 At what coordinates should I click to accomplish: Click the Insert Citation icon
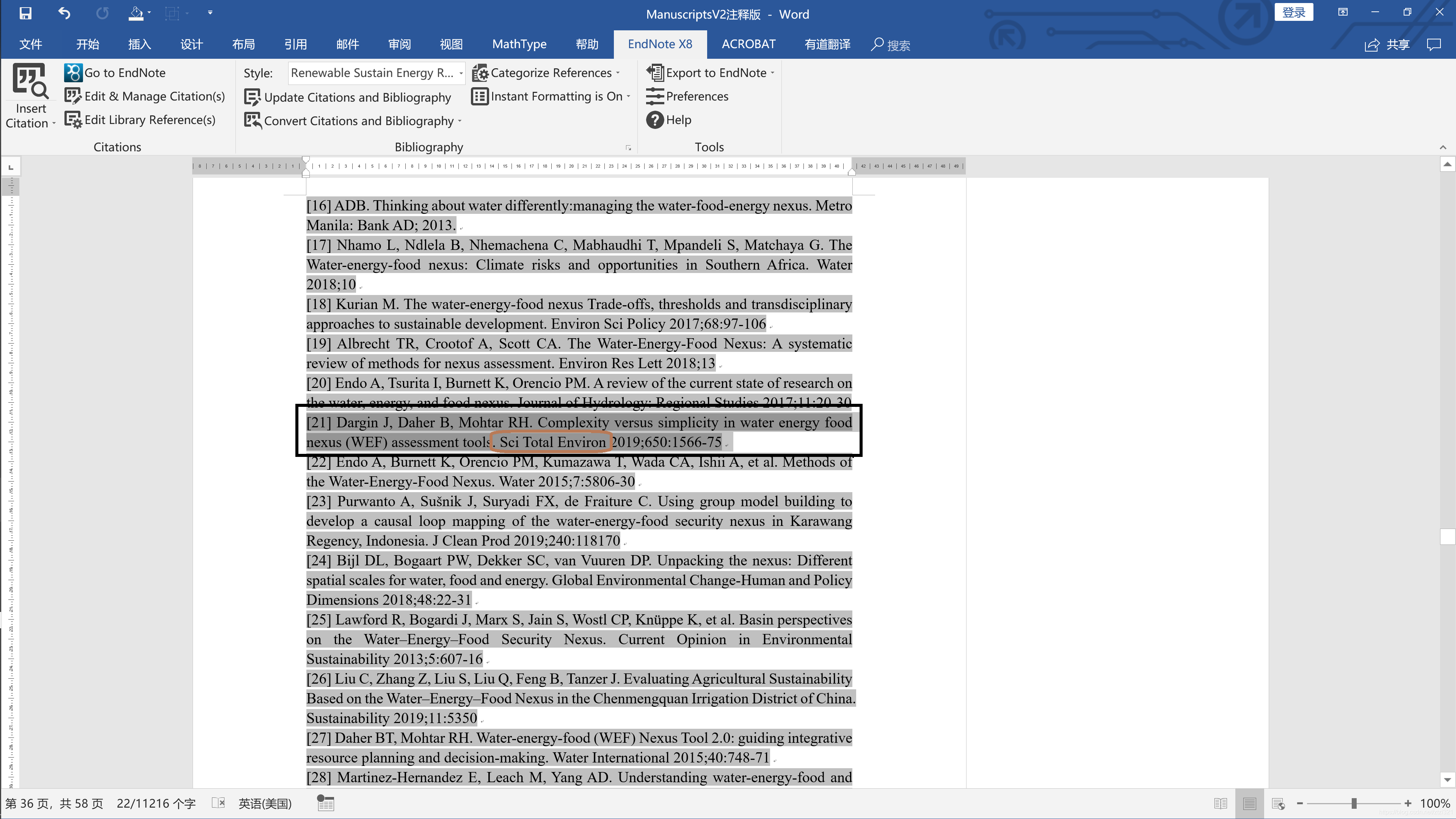point(30,80)
